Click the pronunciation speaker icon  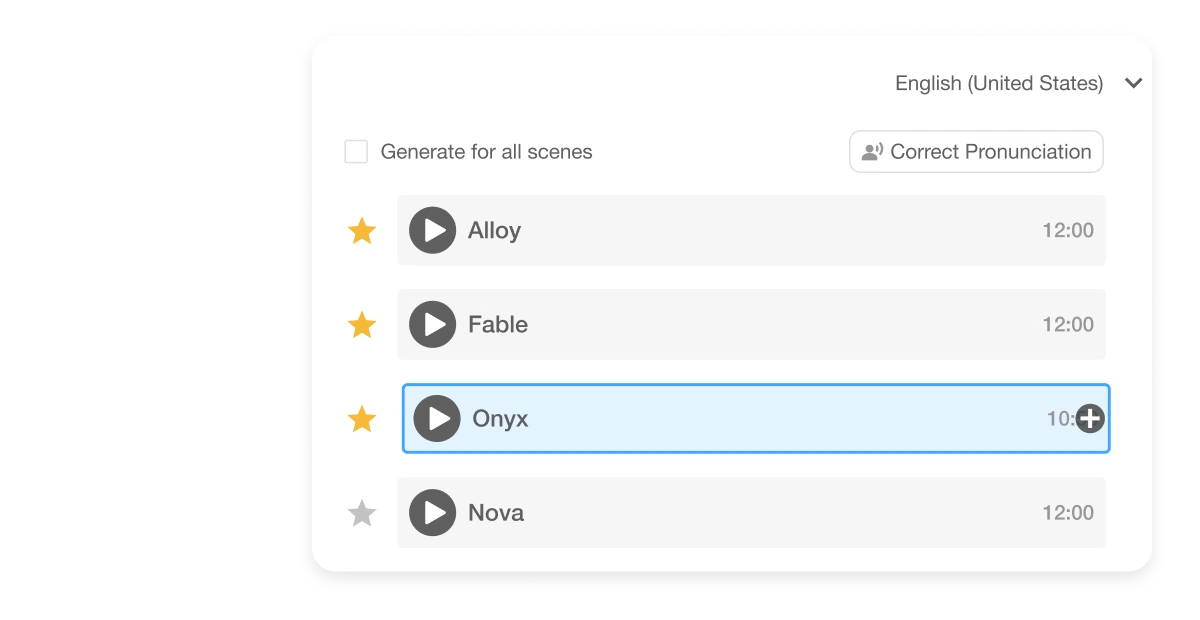coord(870,151)
